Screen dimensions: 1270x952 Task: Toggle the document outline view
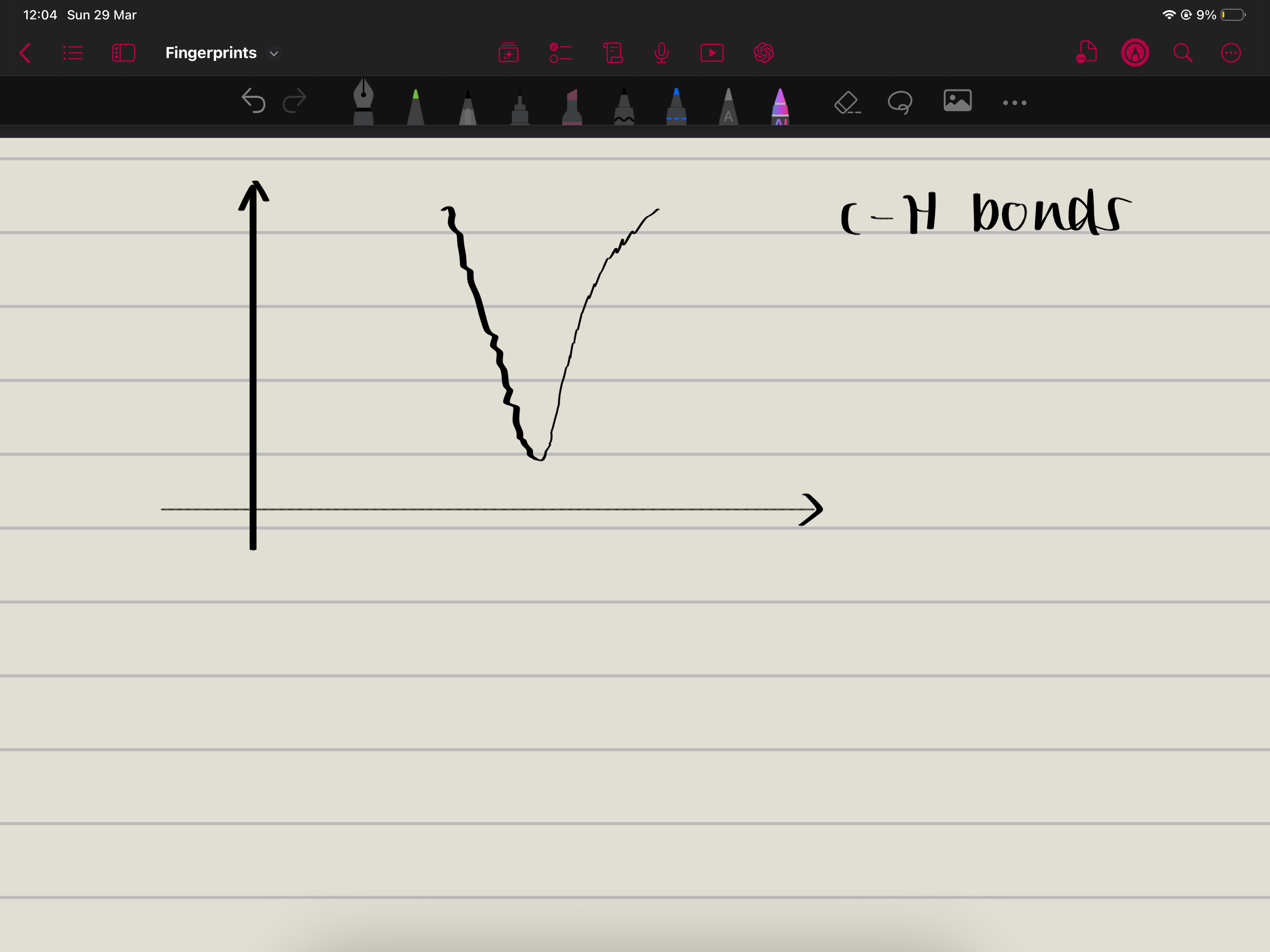(73, 53)
